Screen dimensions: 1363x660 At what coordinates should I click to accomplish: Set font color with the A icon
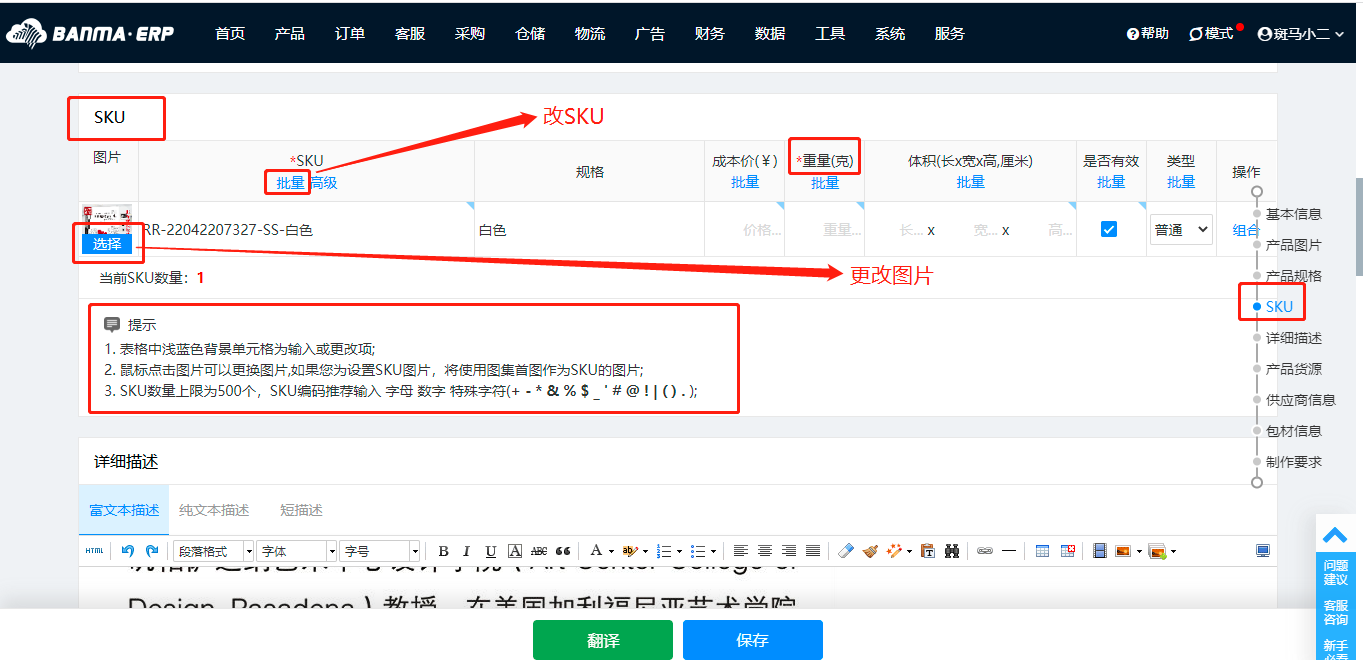[596, 551]
